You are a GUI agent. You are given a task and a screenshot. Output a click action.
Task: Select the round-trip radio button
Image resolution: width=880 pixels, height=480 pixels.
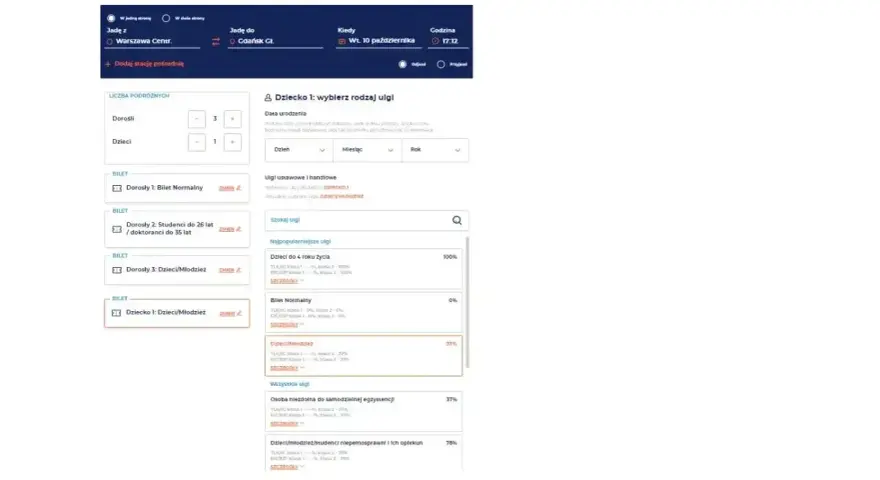pyautogui.click(x=166, y=18)
